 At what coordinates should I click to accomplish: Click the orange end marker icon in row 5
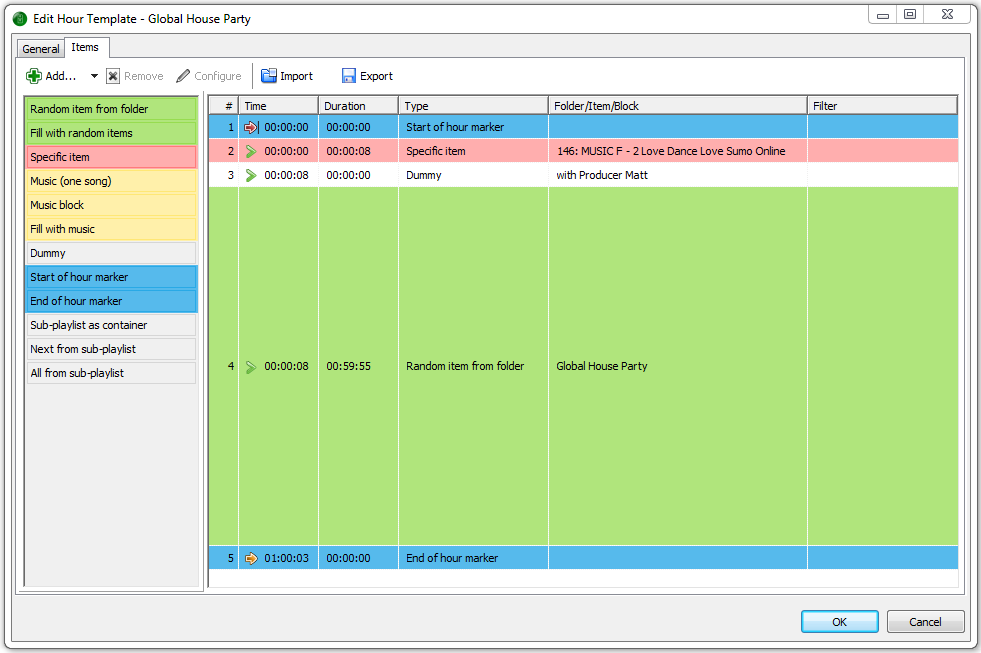(251, 558)
